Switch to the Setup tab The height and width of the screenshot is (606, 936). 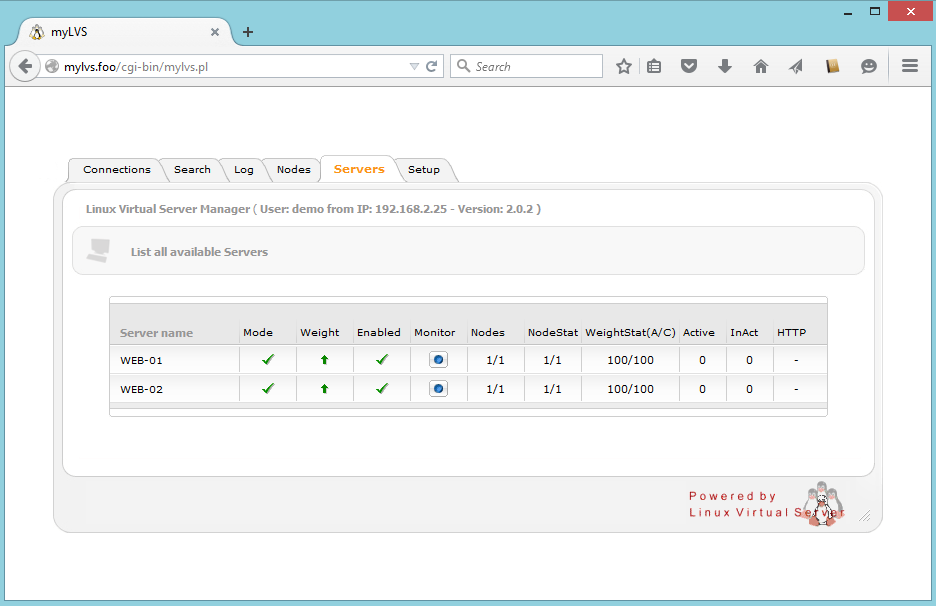[x=423, y=170]
